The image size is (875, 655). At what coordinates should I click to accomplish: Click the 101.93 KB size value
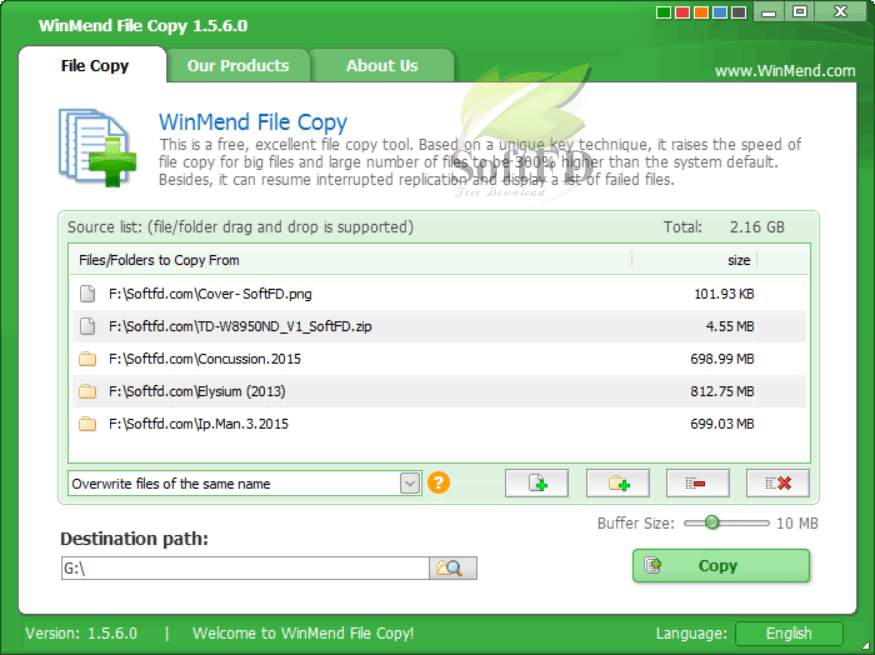(724, 294)
